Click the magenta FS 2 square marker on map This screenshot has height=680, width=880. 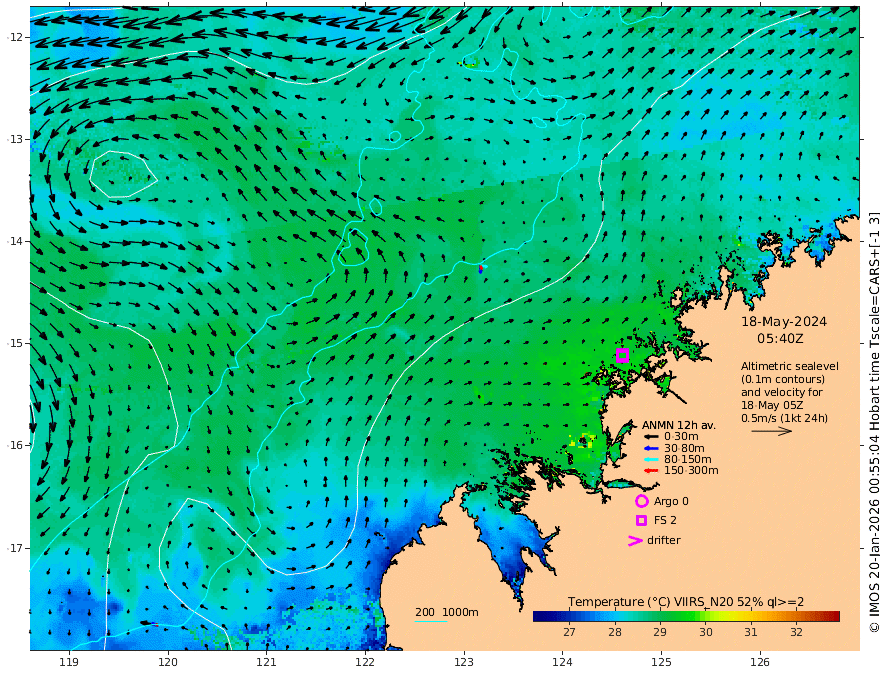pos(622,355)
